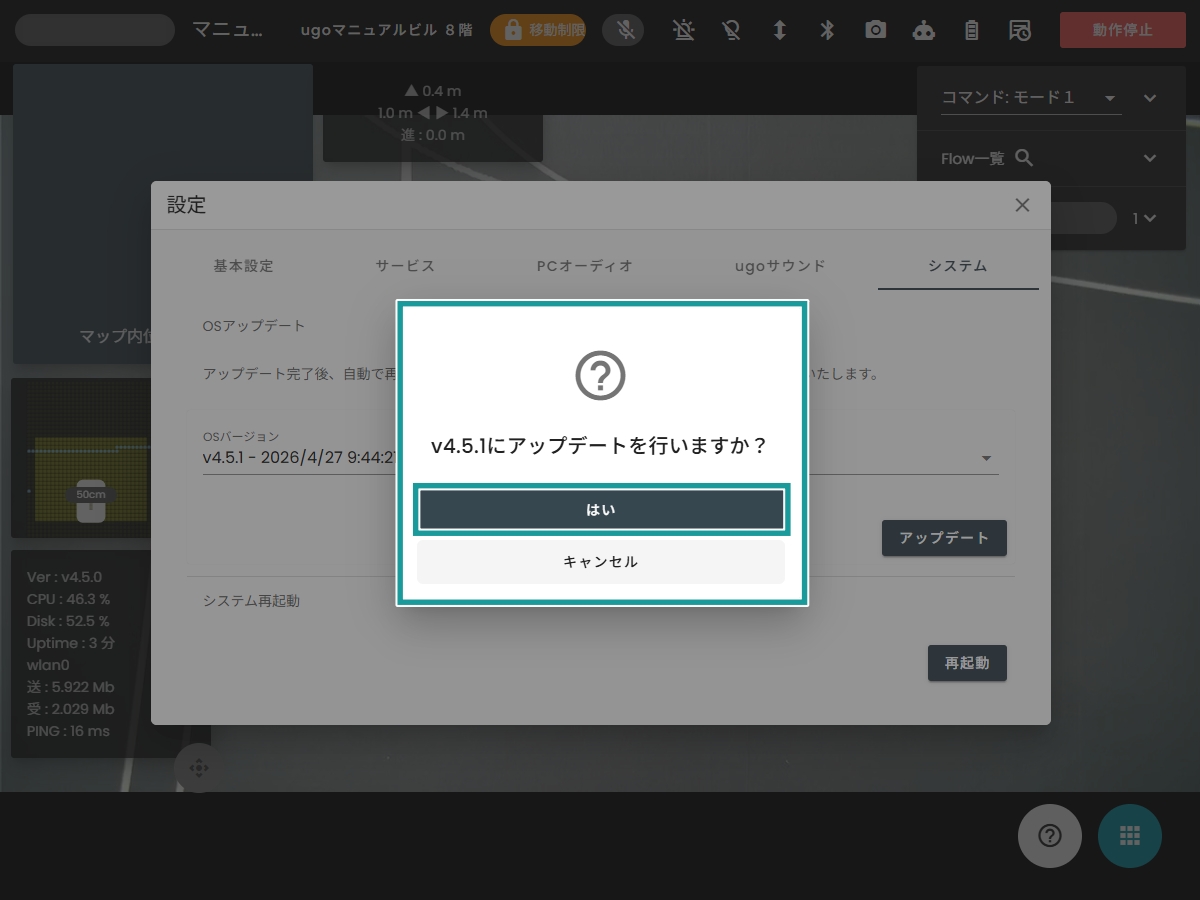Image resolution: width=1200 pixels, height=900 pixels.
Task: Click the battery status icon
Action: (971, 30)
